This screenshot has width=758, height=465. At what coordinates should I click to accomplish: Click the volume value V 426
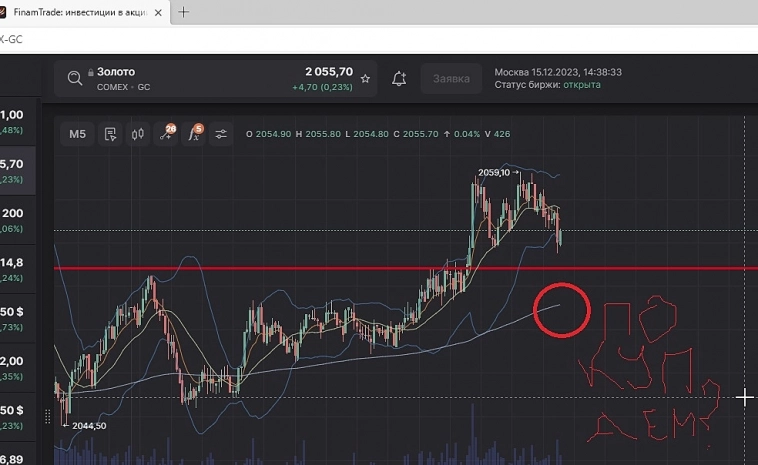click(x=497, y=134)
